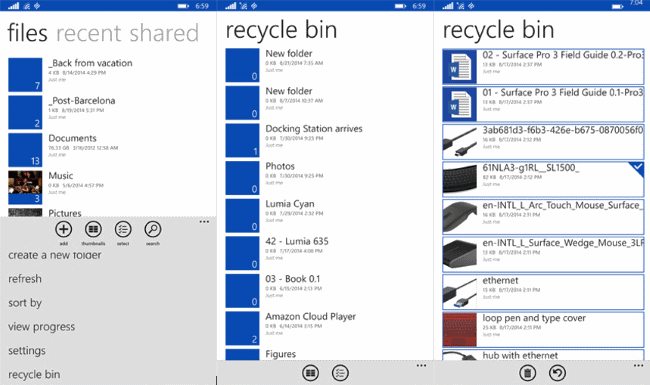650x385 pixels.
Task: Open 'settings' from the app menu
Action: pos(27,351)
